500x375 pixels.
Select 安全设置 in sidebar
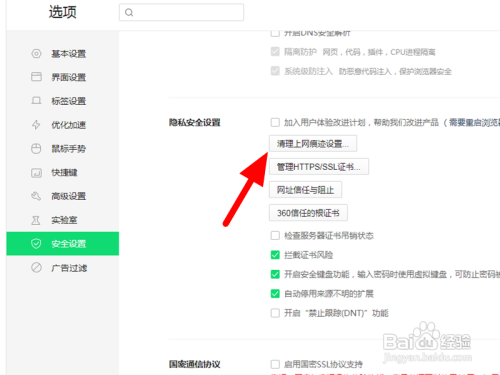pyautogui.click(x=63, y=244)
